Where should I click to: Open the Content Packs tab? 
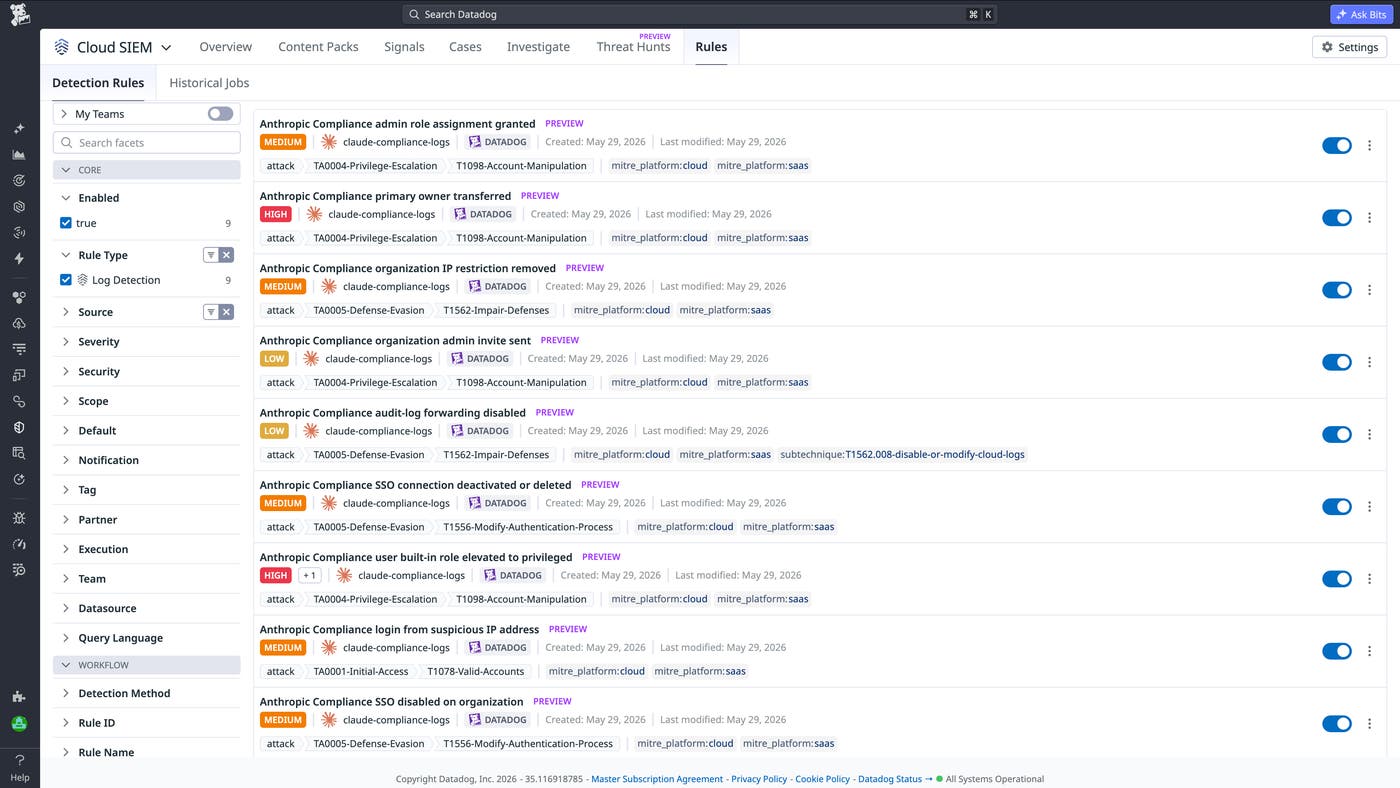[x=318, y=47]
